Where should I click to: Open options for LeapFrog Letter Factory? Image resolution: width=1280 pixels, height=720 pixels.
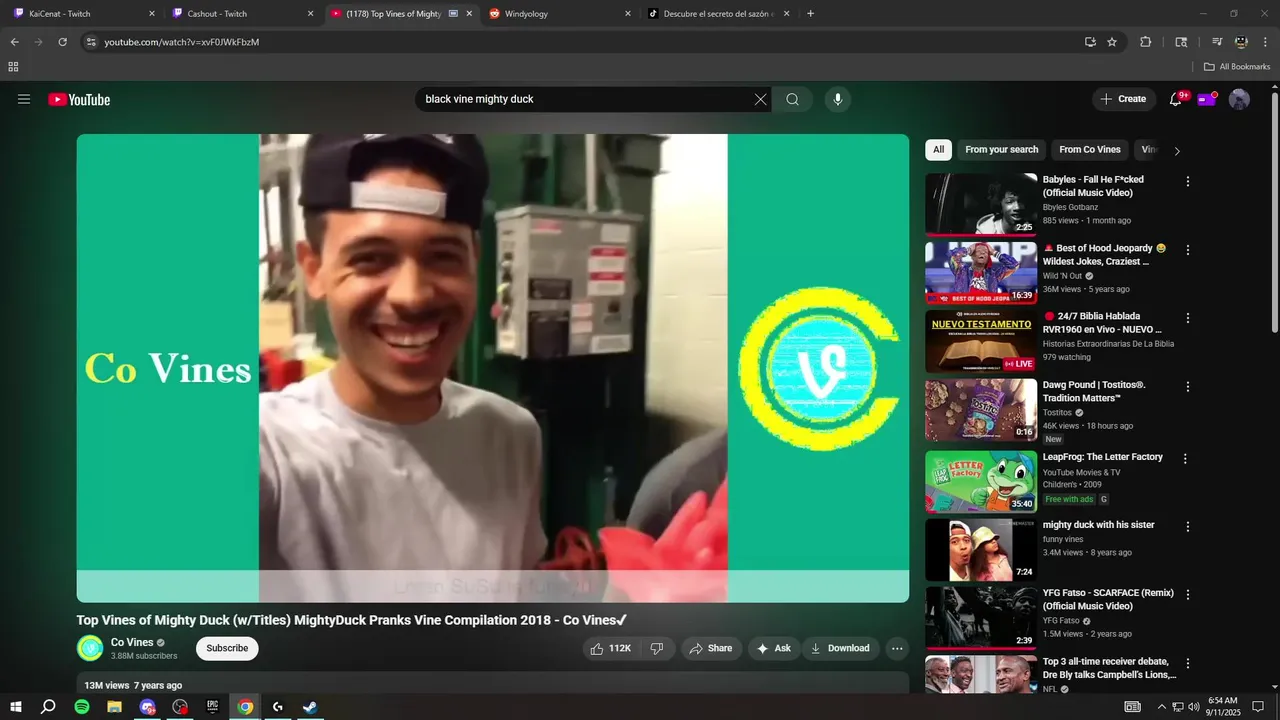coord(1185,458)
